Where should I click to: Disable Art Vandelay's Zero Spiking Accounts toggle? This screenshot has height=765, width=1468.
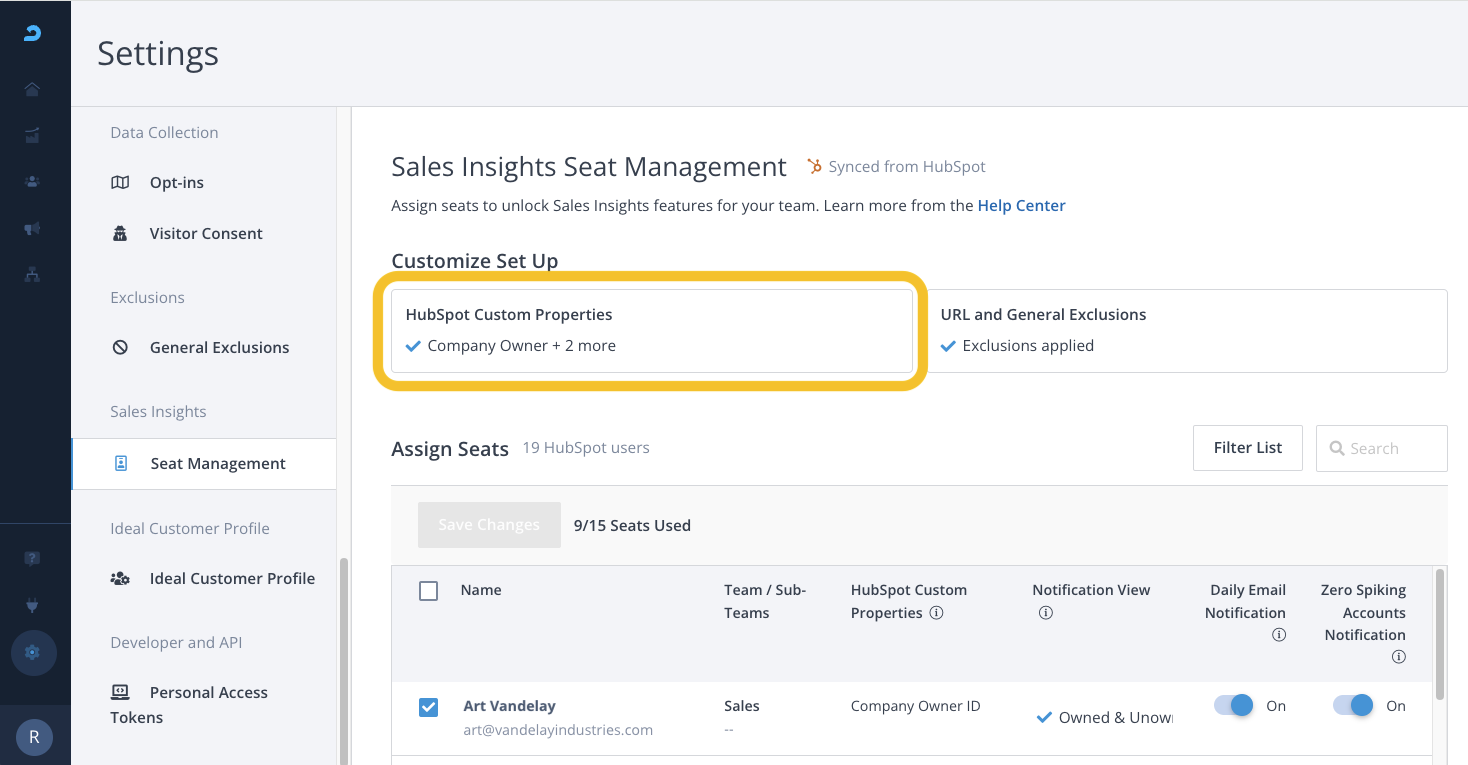(x=1353, y=706)
